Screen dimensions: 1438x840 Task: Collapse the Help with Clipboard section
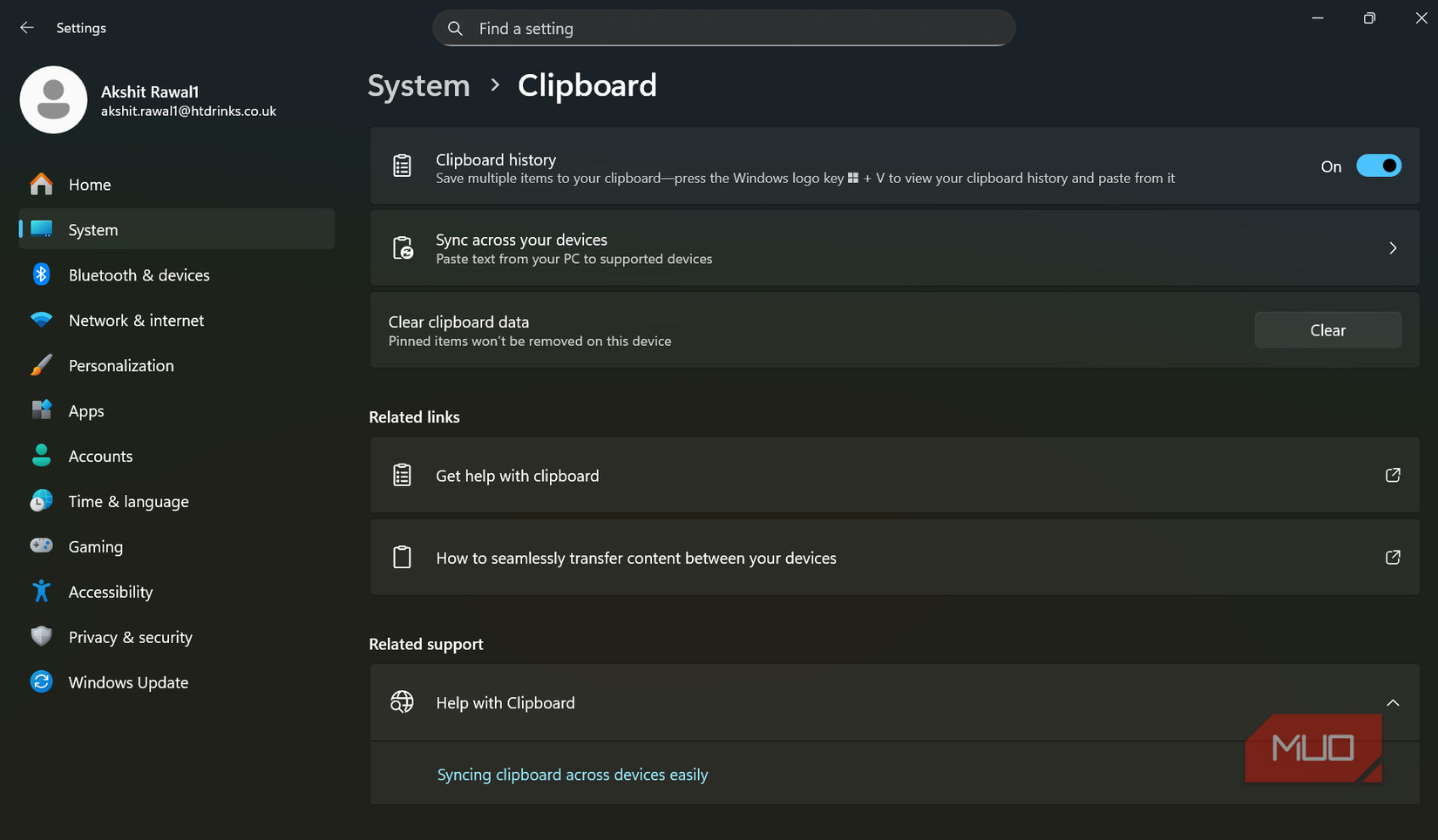pos(1393,702)
